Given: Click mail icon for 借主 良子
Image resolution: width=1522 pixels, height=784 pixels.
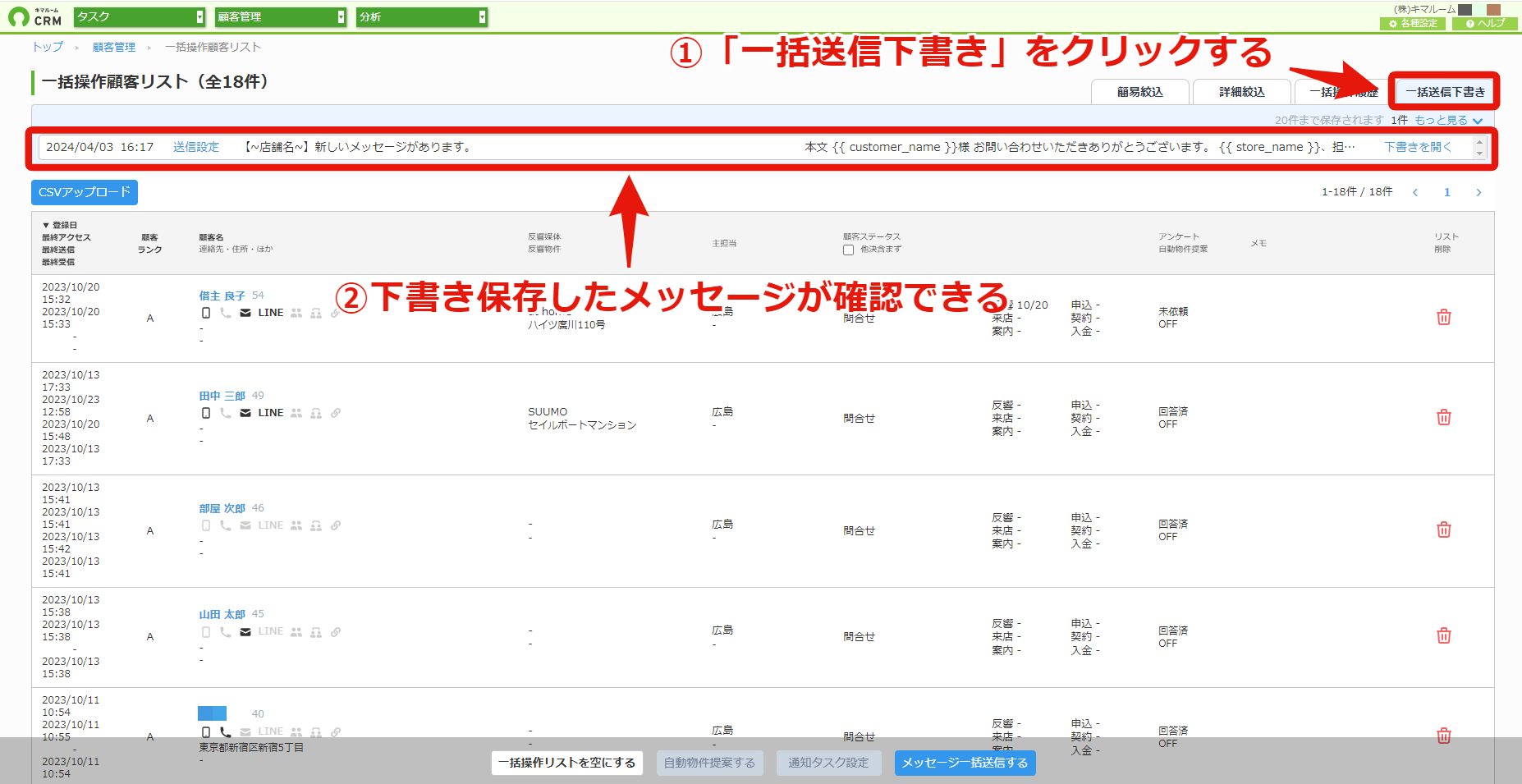Looking at the screenshot, I should click(x=245, y=313).
